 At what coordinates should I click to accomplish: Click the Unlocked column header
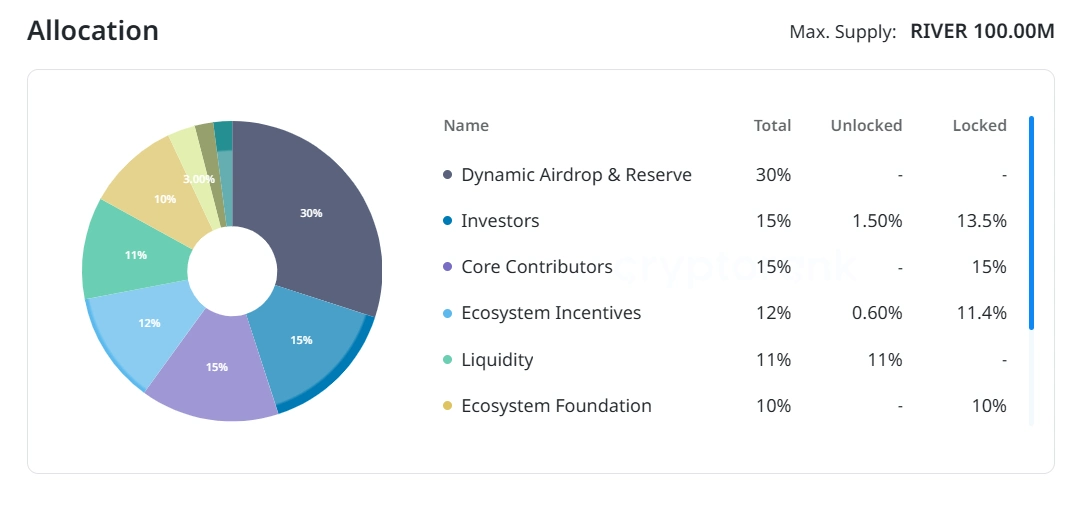866,125
